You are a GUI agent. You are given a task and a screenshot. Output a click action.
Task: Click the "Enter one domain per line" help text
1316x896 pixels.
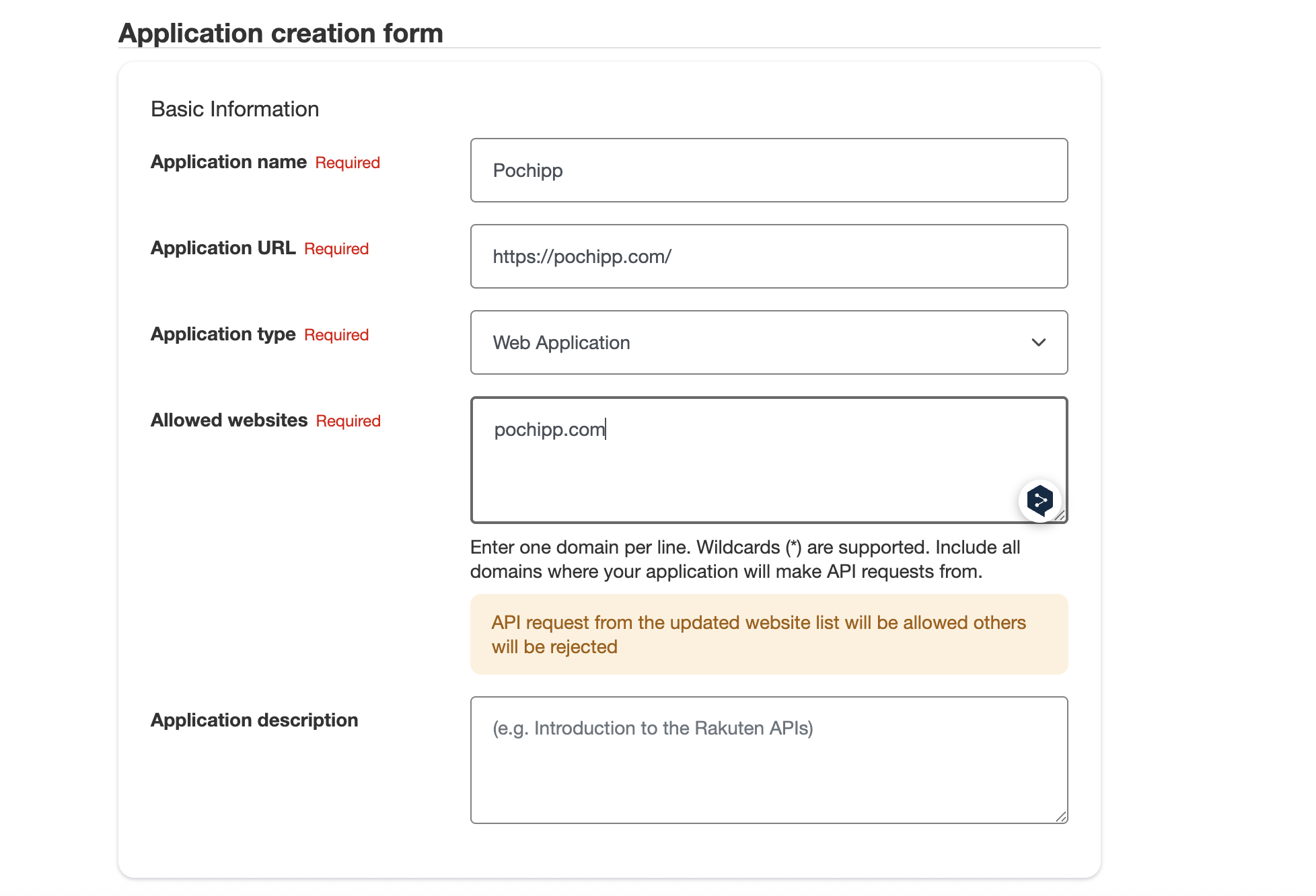click(744, 559)
